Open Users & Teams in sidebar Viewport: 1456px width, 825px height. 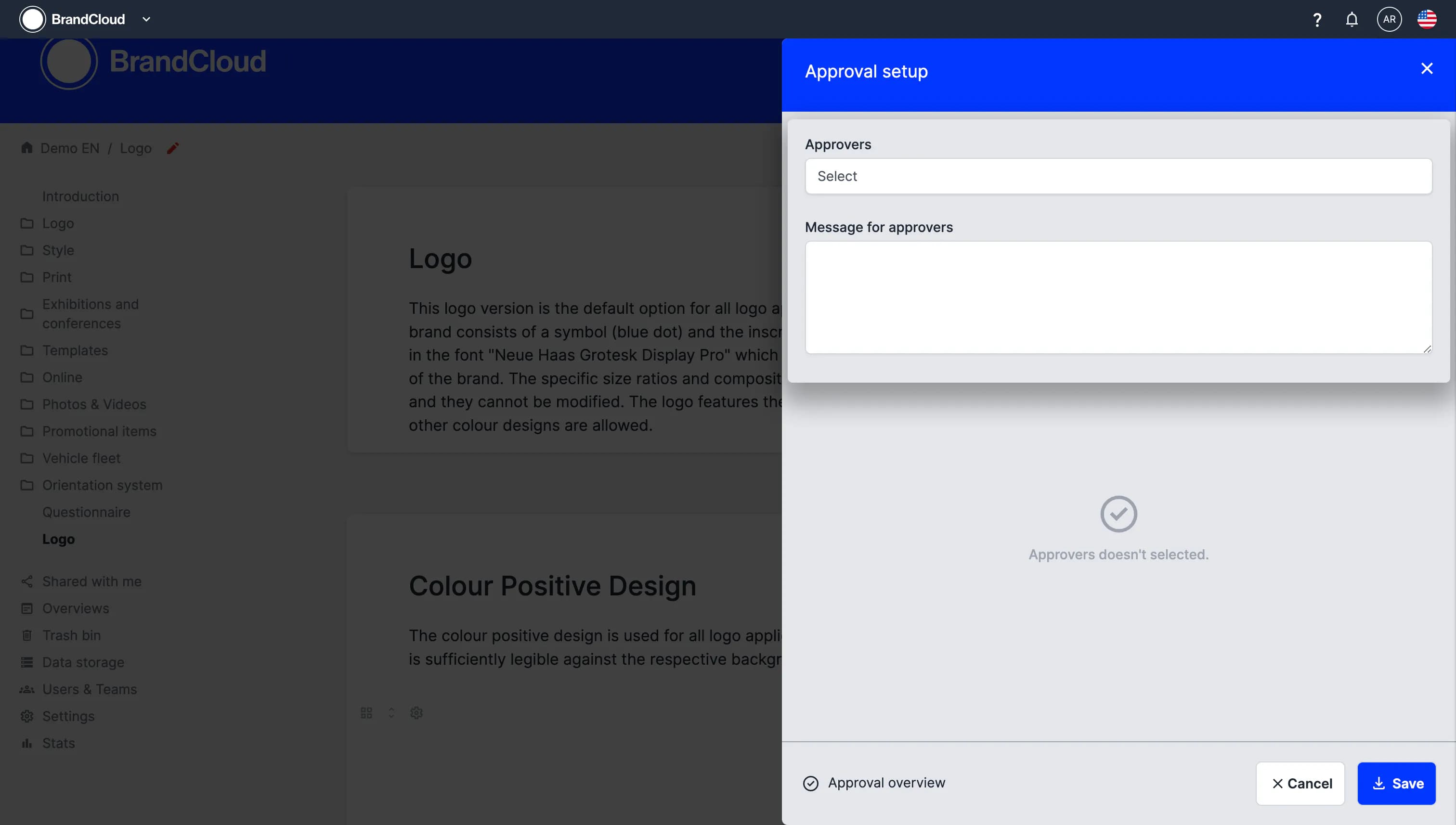click(x=90, y=690)
